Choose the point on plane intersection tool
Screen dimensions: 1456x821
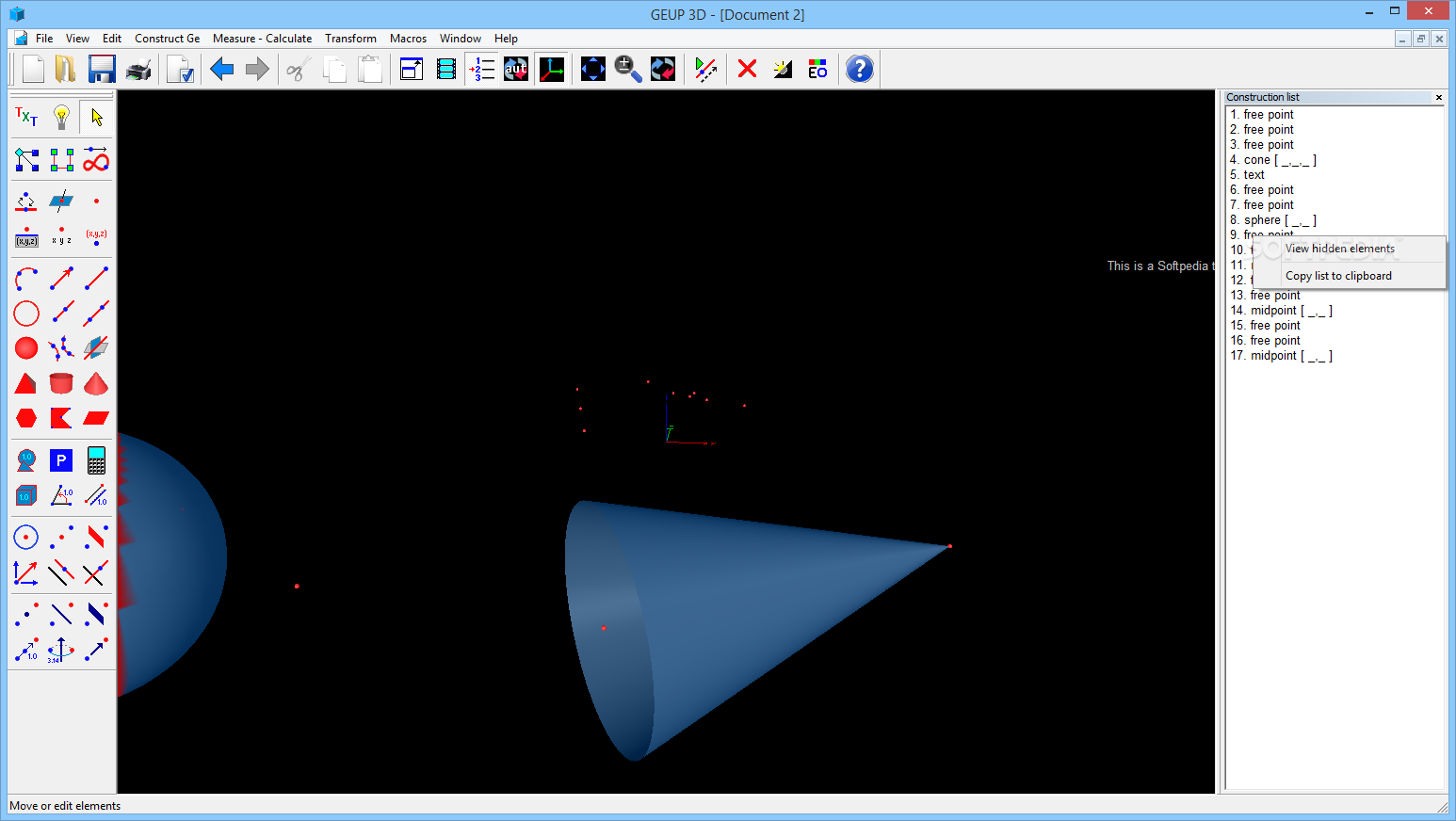pyautogui.click(x=61, y=201)
